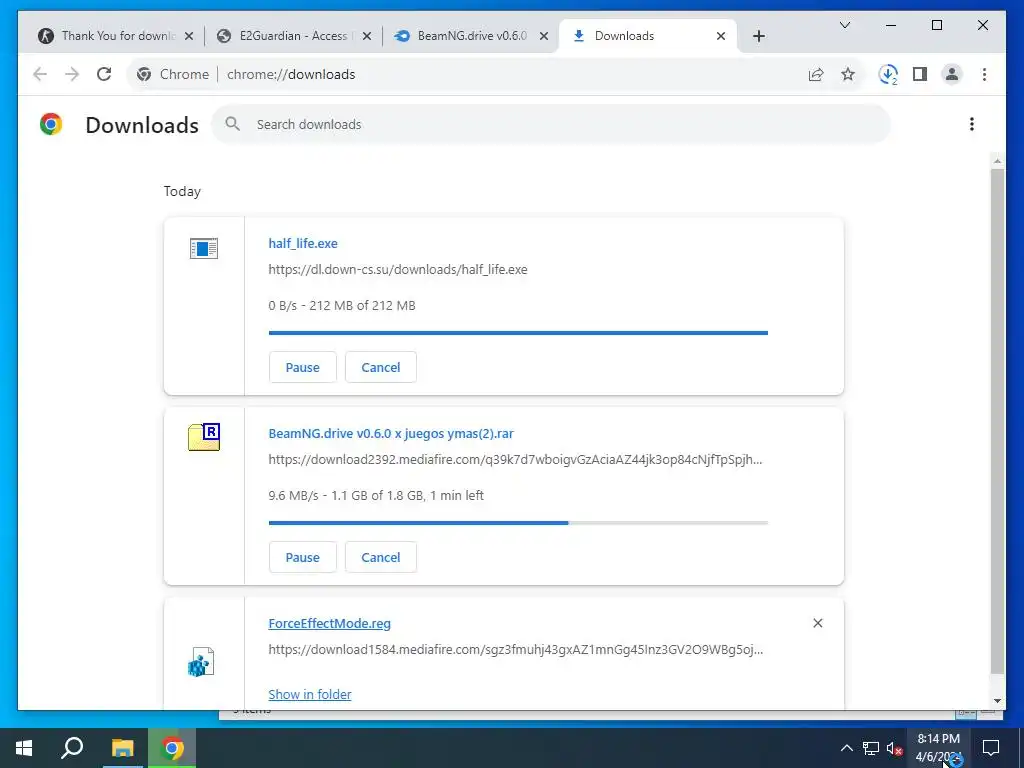Click the Share page icon in address bar

point(816,74)
